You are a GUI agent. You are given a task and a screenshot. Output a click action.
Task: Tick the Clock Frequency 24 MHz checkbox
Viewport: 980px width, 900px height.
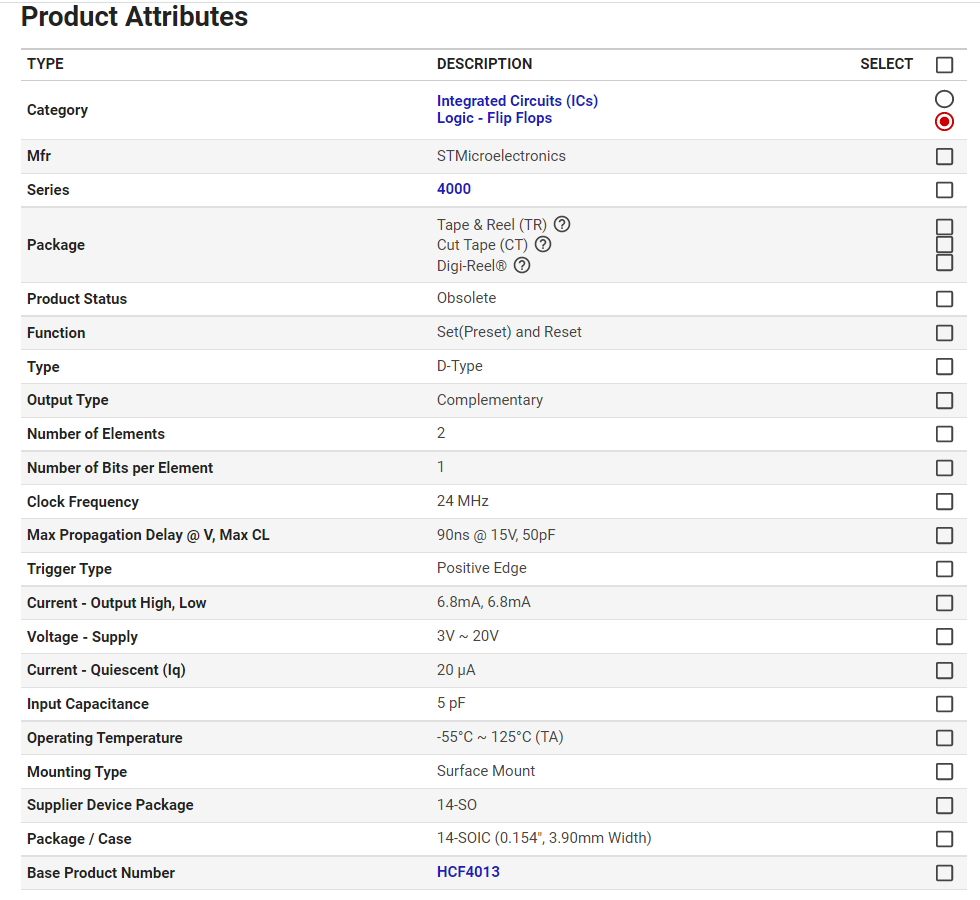coord(944,502)
